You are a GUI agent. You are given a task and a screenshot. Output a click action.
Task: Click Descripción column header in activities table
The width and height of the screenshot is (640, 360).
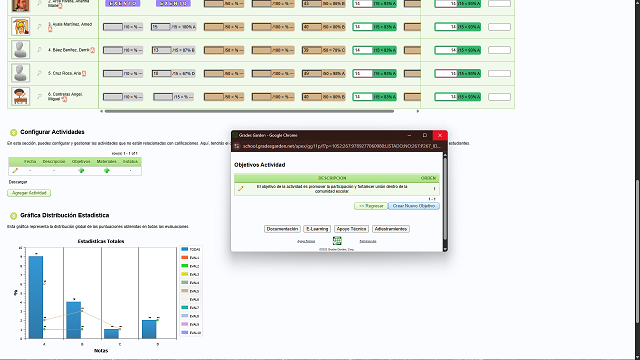pyautogui.click(x=54, y=162)
